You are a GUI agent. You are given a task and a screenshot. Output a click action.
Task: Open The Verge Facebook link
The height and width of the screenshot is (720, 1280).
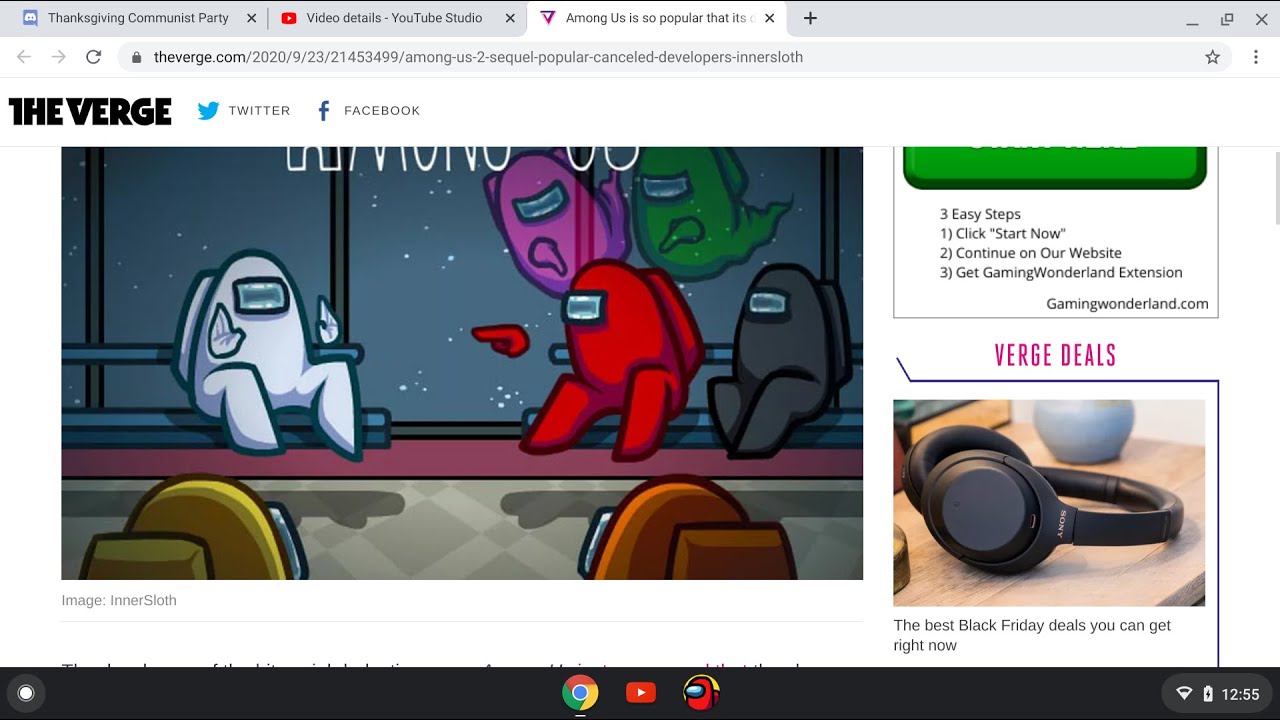tap(367, 111)
